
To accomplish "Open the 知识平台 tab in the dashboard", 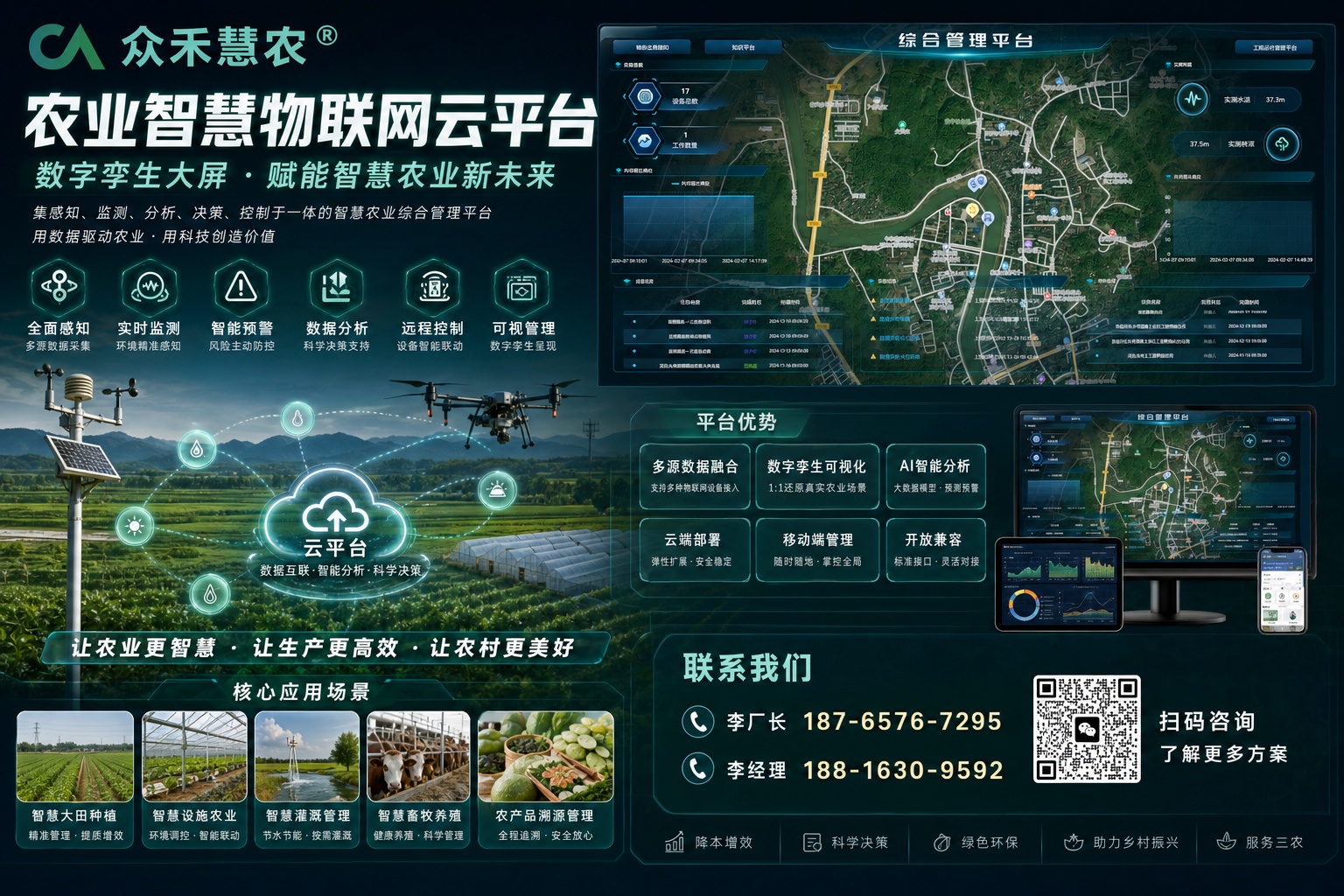I will point(743,47).
